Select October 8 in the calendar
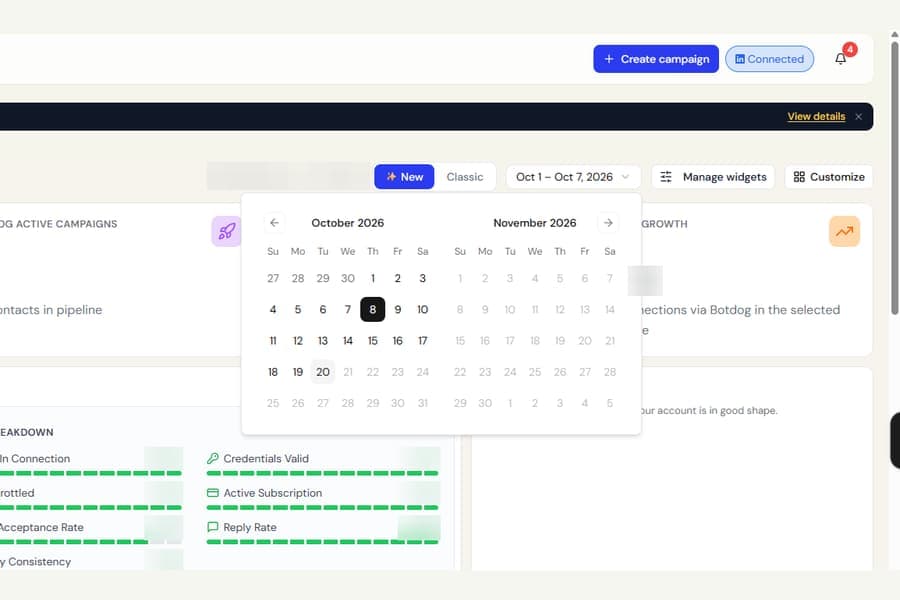Screen dimensions: 900x600 373,309
